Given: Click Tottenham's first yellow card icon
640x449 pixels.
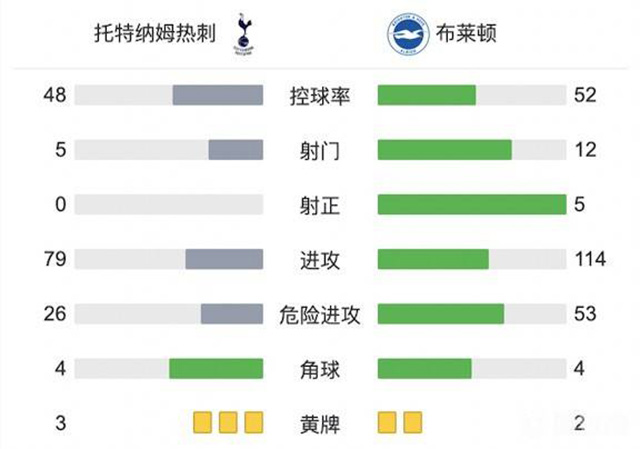Looking at the screenshot, I should tap(202, 422).
